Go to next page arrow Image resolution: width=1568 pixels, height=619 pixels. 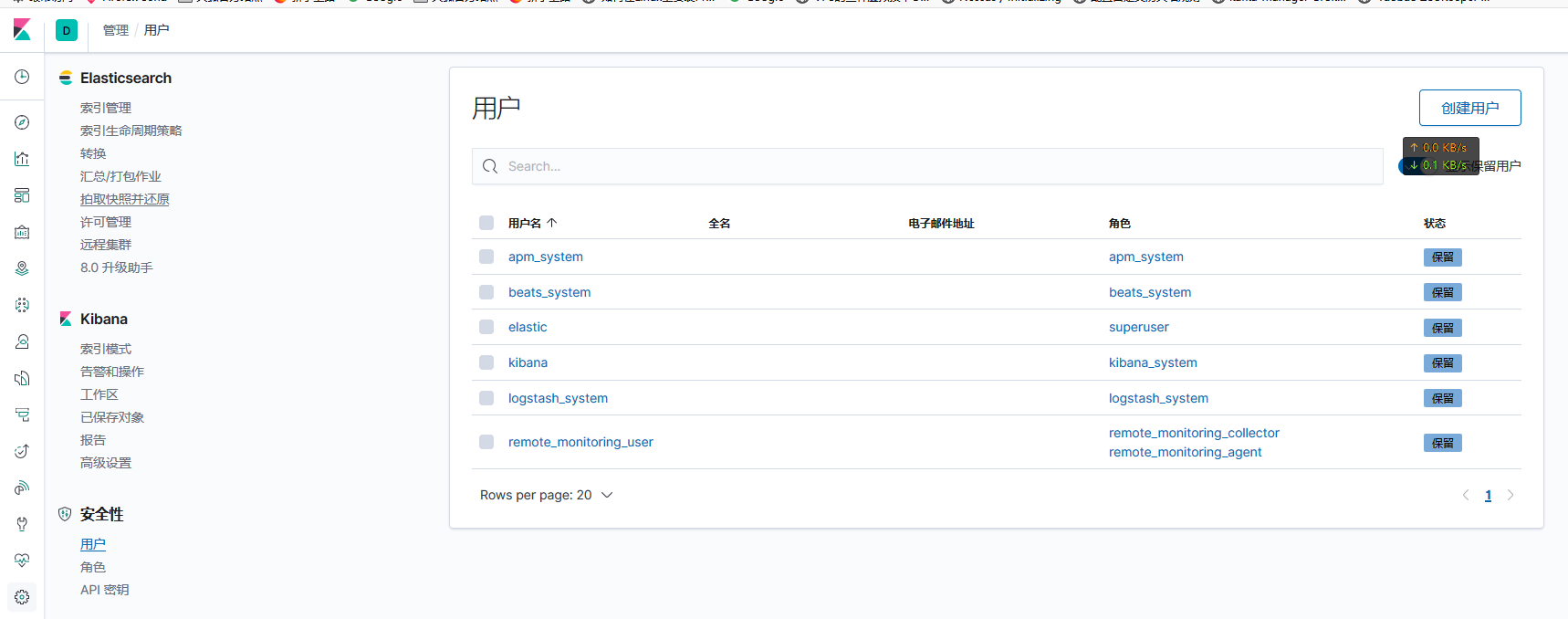(x=1511, y=495)
